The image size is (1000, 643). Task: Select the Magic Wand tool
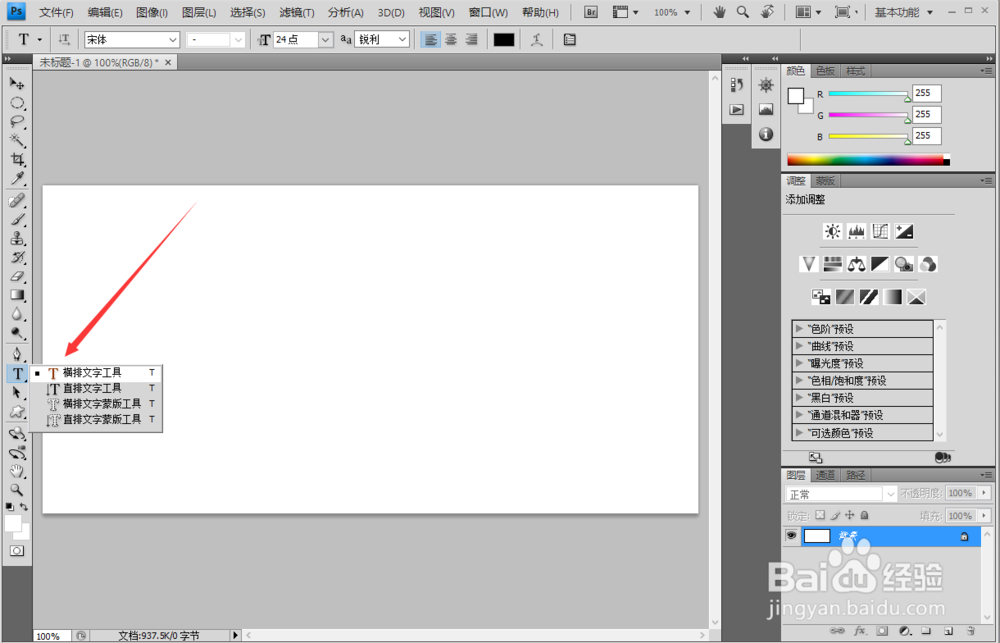click(17, 140)
